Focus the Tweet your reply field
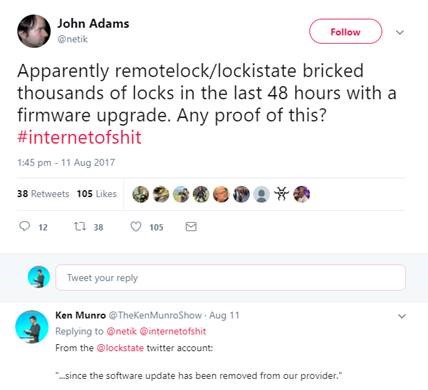 coord(230,278)
